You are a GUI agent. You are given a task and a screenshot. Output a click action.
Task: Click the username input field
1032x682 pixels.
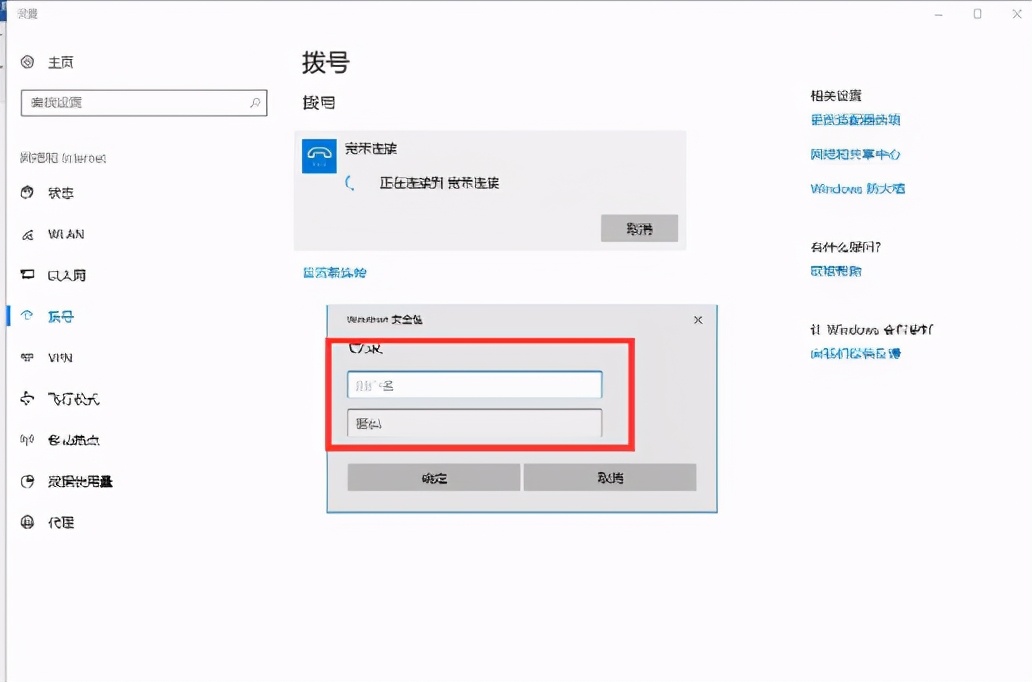[473, 384]
